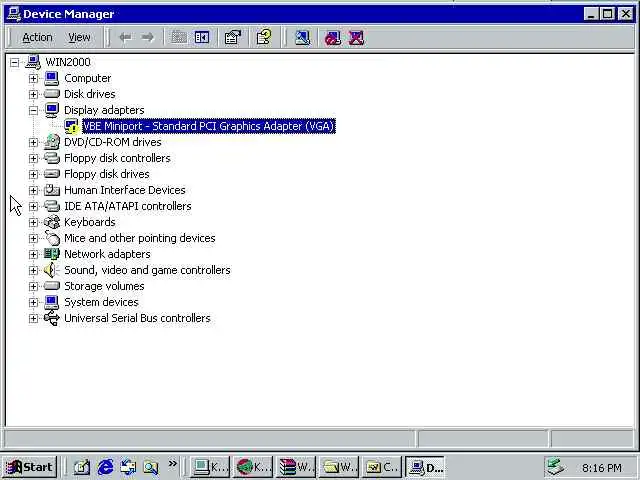This screenshot has width=640, height=480.
Task: Click the system tray hardware icon
Action: tap(556, 467)
